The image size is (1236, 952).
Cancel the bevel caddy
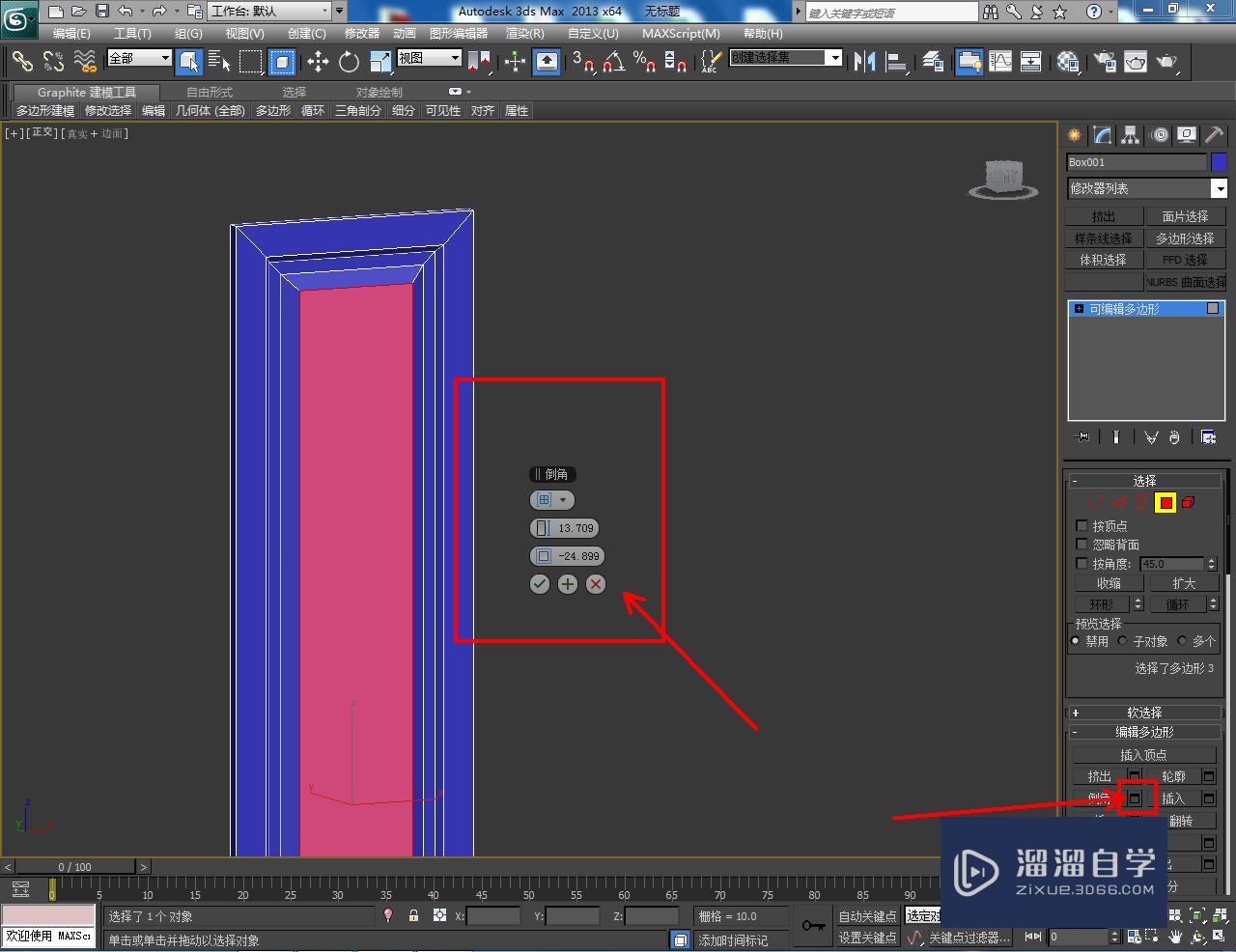(596, 584)
